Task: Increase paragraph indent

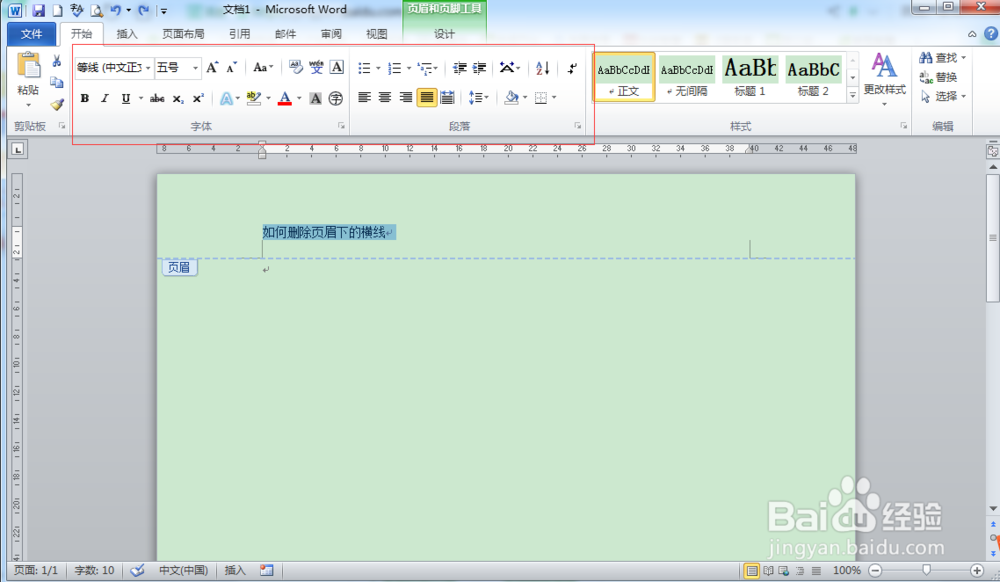Action: coord(480,68)
